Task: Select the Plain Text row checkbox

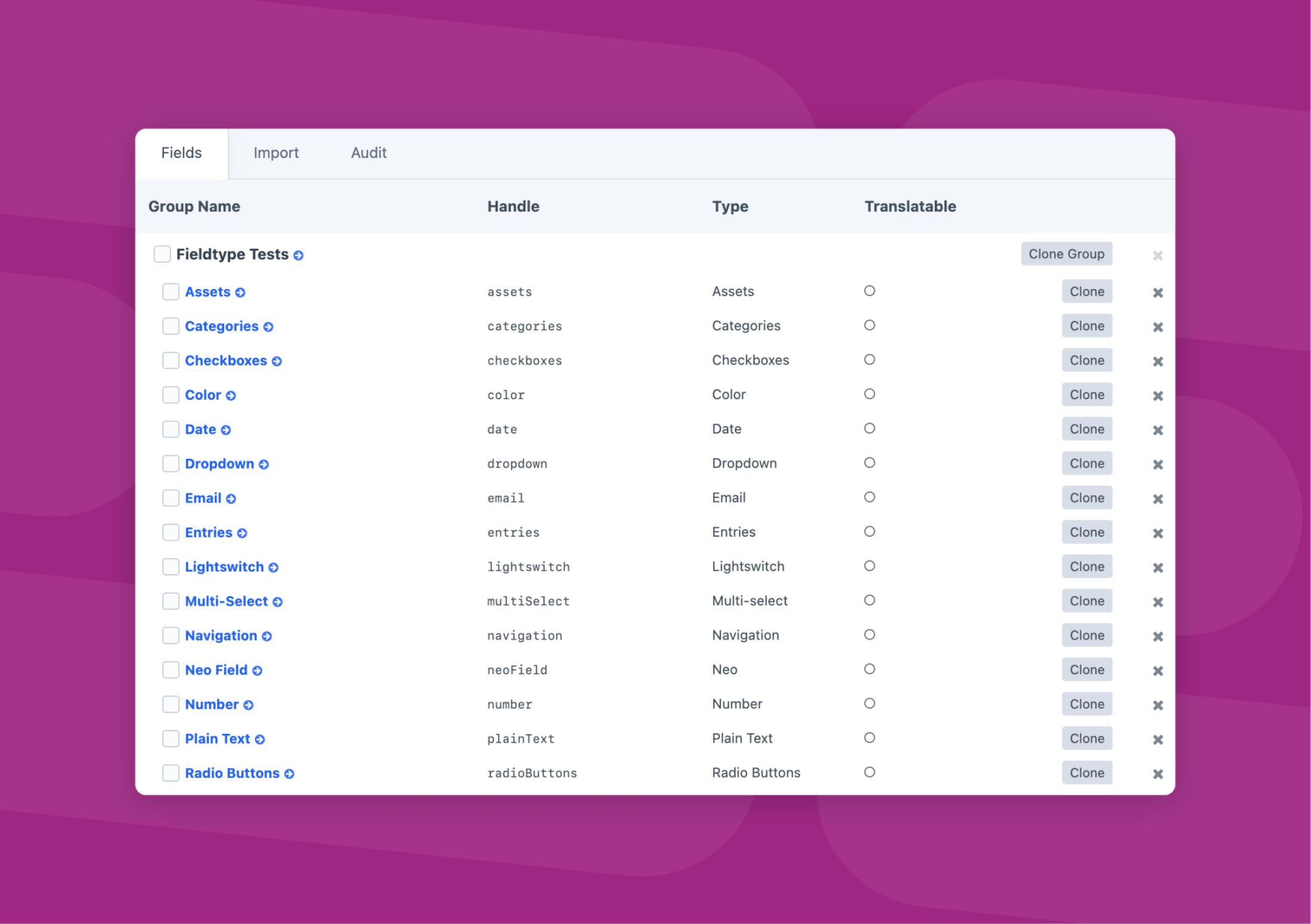Action: [171, 739]
